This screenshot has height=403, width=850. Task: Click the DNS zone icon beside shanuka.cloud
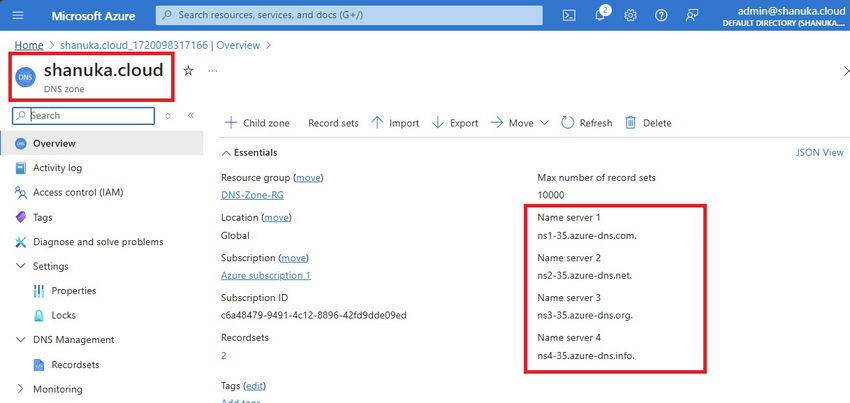point(25,78)
